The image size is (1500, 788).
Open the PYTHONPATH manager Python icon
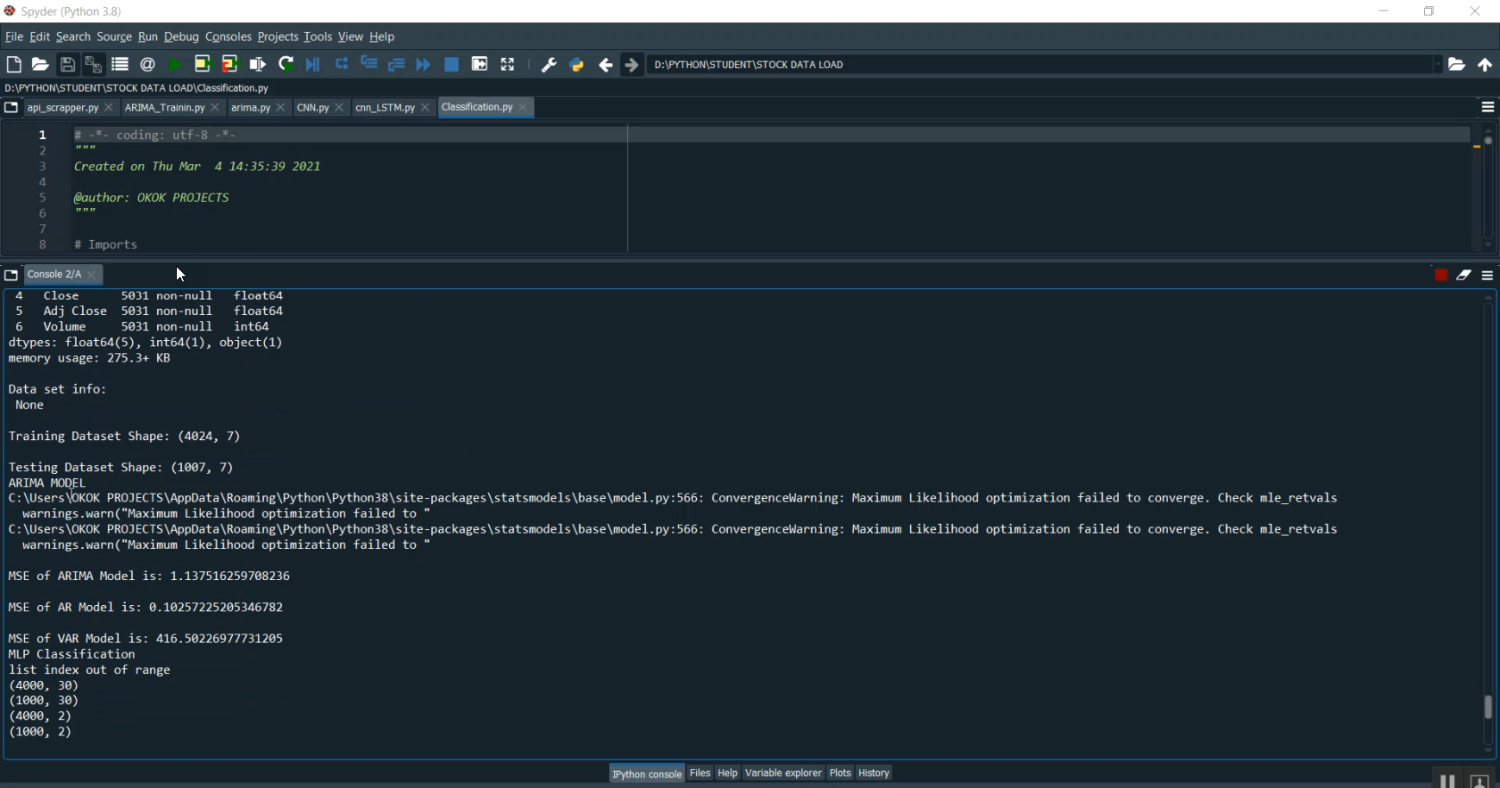(x=576, y=64)
